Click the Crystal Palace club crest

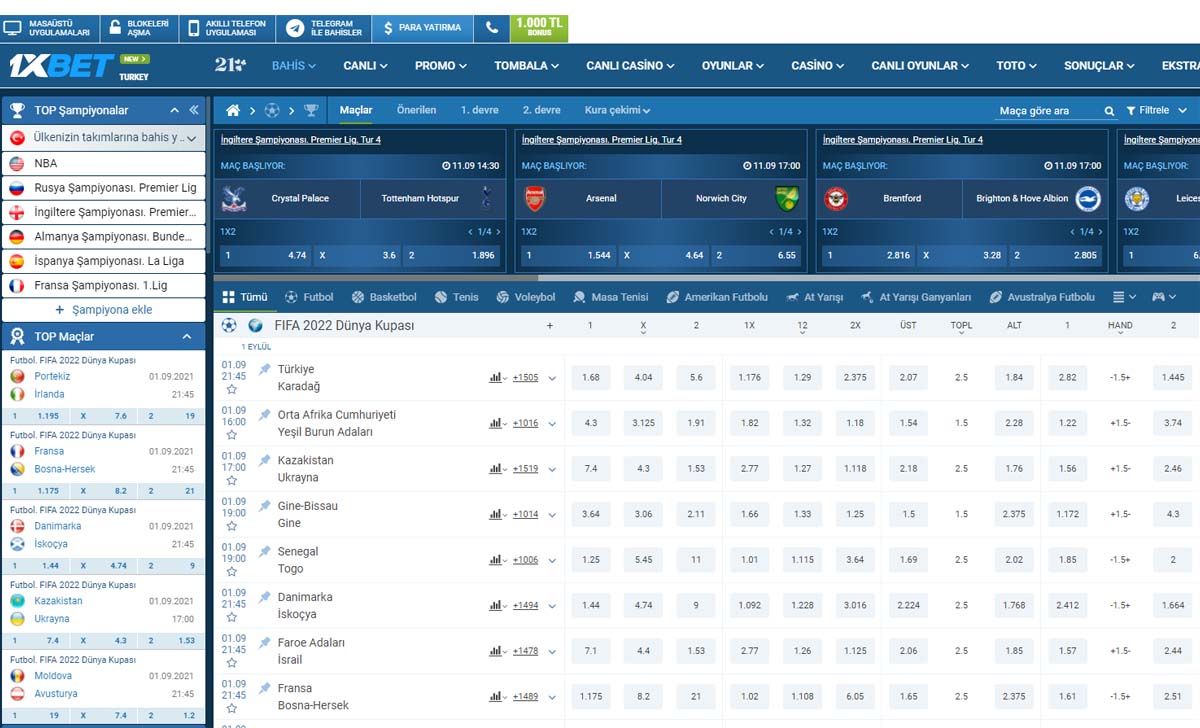pos(234,199)
